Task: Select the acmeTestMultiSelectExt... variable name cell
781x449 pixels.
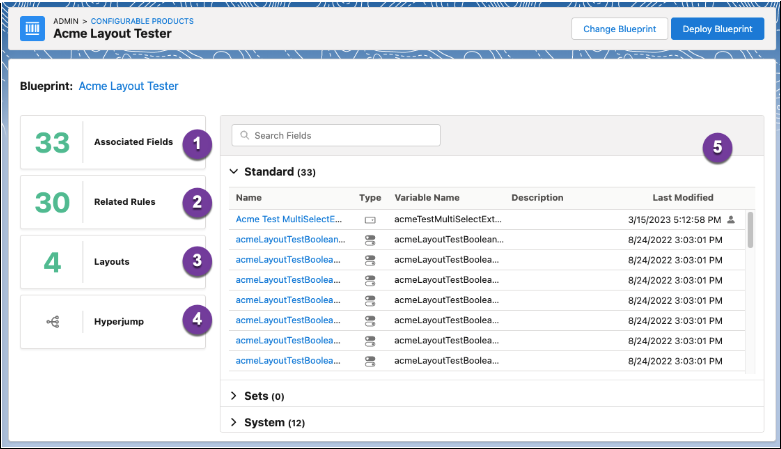Action: pos(448,219)
